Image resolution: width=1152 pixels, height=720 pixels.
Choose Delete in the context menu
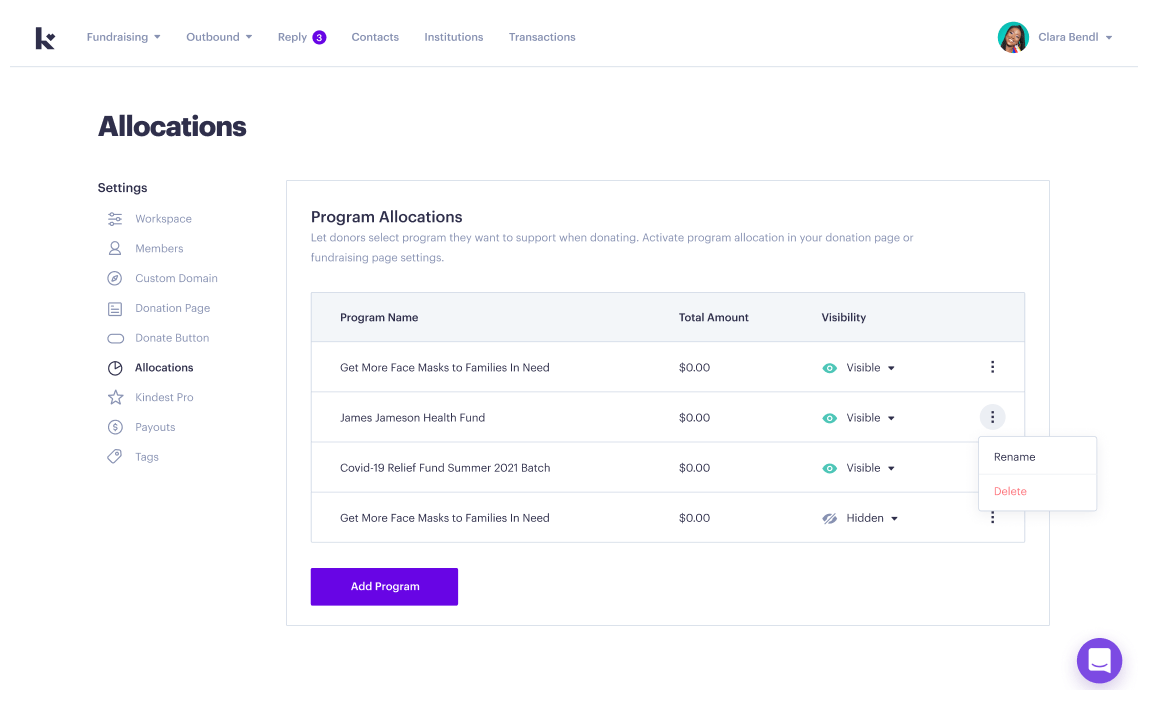[x=1010, y=492]
